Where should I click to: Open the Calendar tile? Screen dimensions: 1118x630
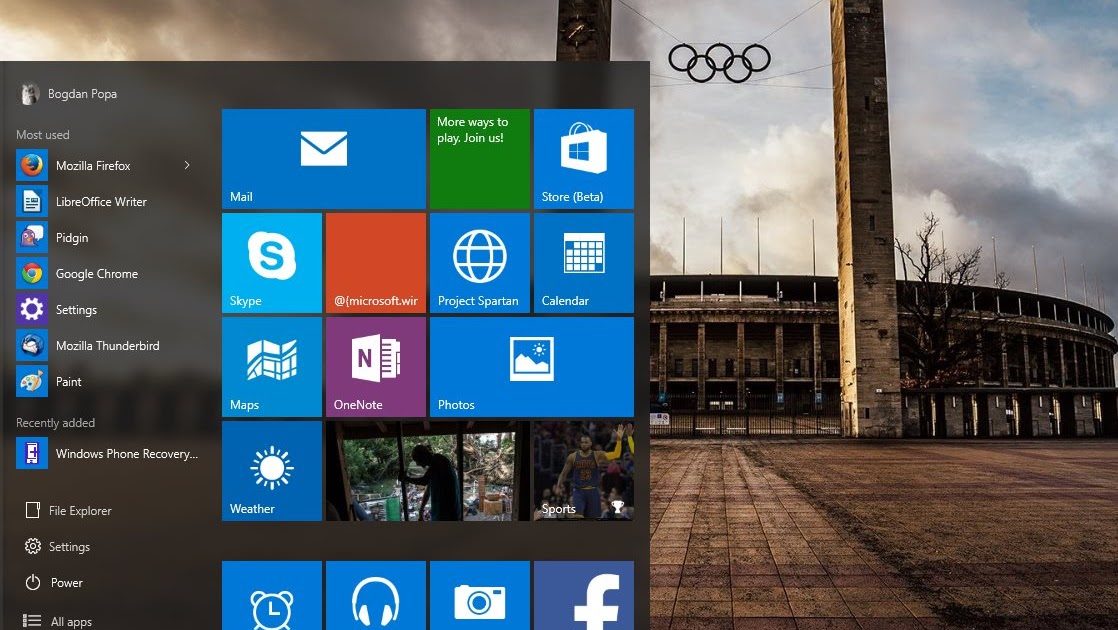(584, 263)
